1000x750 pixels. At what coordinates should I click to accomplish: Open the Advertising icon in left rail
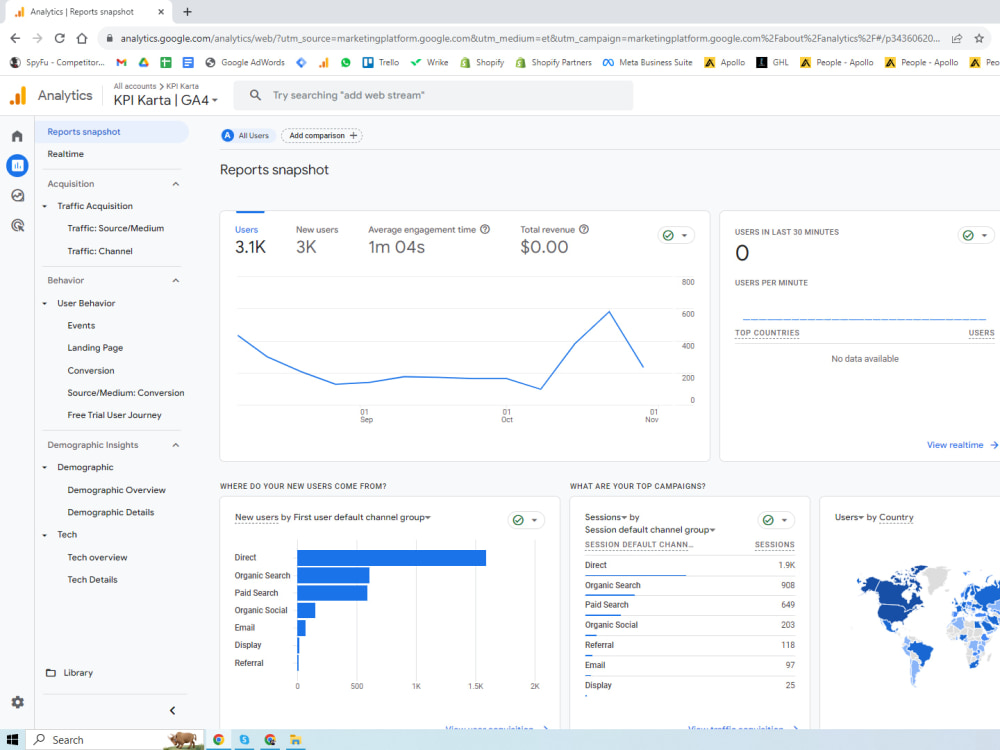click(17, 225)
